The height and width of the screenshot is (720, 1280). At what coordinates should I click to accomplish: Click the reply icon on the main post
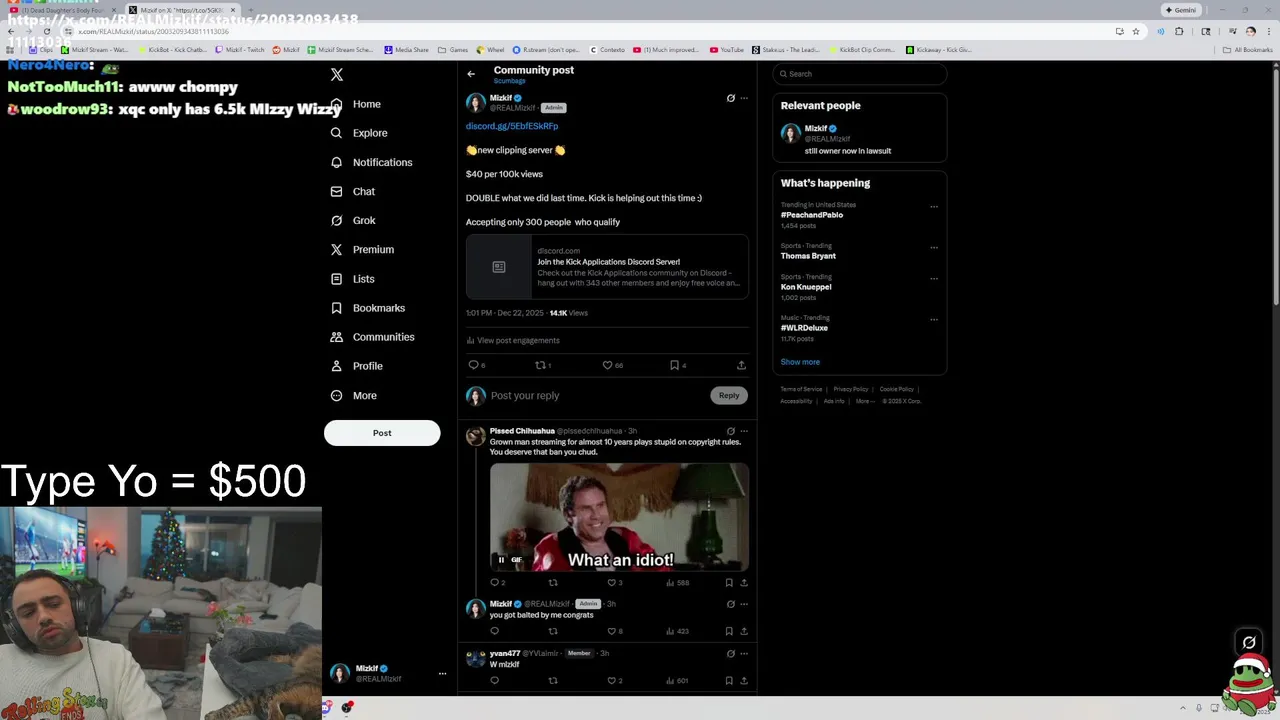473,365
